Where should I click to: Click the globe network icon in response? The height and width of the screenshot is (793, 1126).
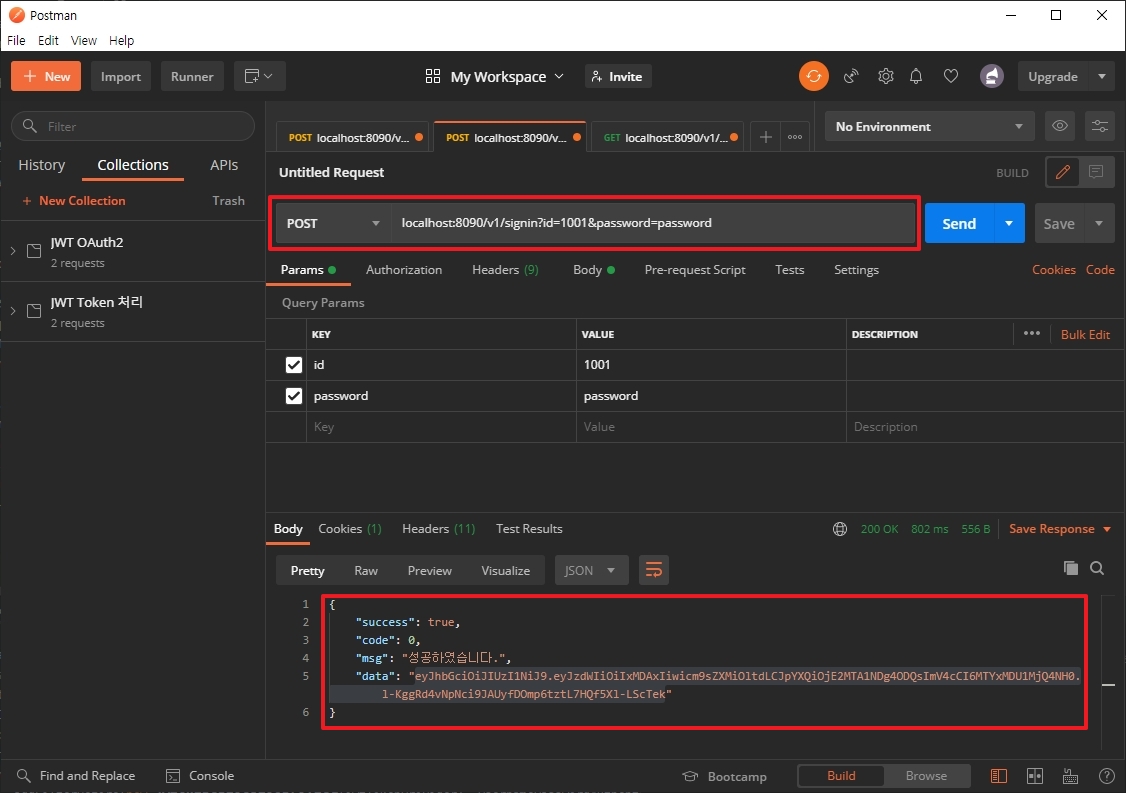click(839, 529)
